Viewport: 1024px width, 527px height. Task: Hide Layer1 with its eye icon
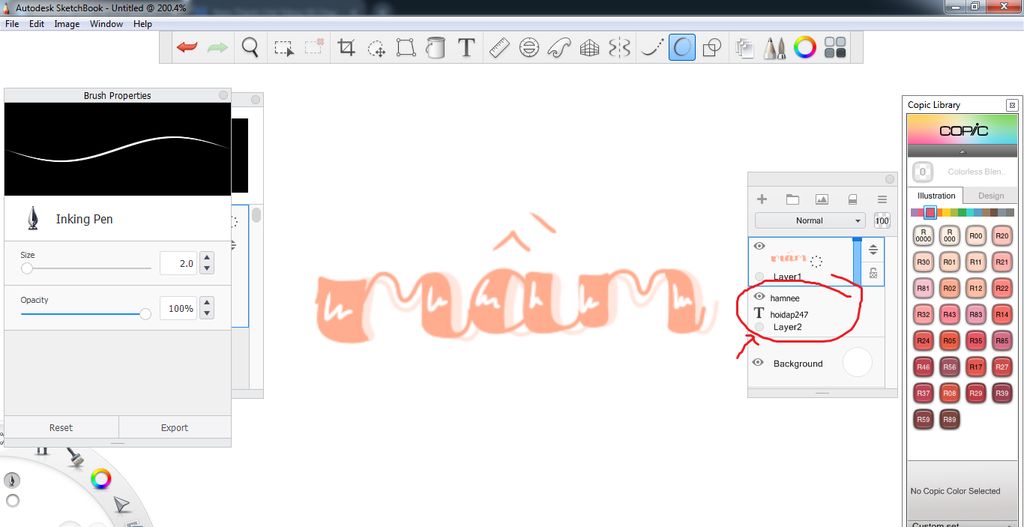[759, 246]
